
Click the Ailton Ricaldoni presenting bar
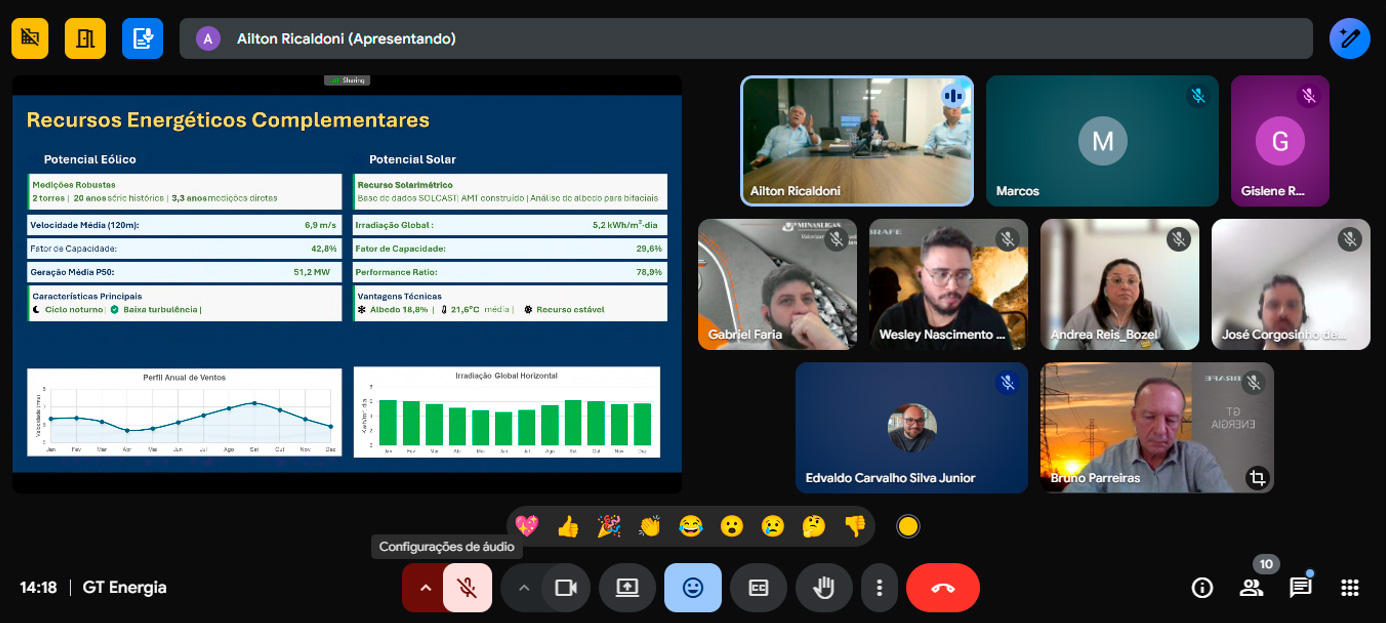(745, 39)
